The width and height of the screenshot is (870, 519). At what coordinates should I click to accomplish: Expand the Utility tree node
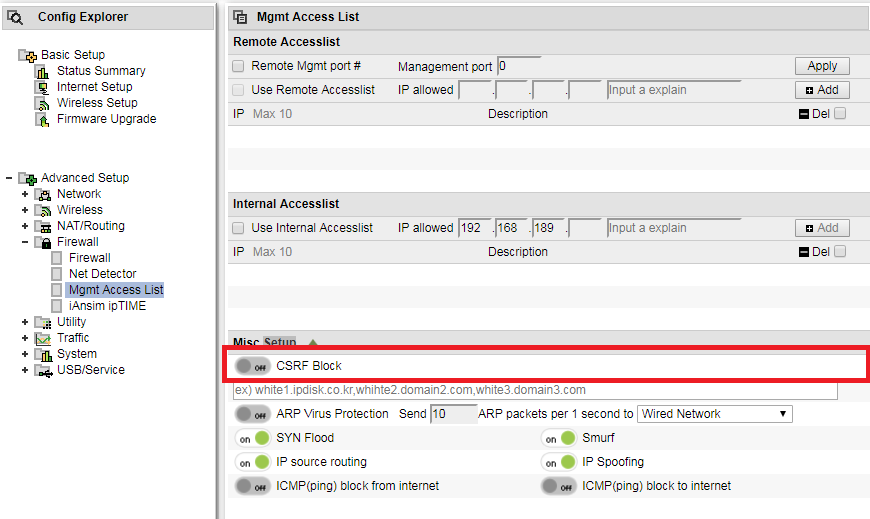[25, 323]
